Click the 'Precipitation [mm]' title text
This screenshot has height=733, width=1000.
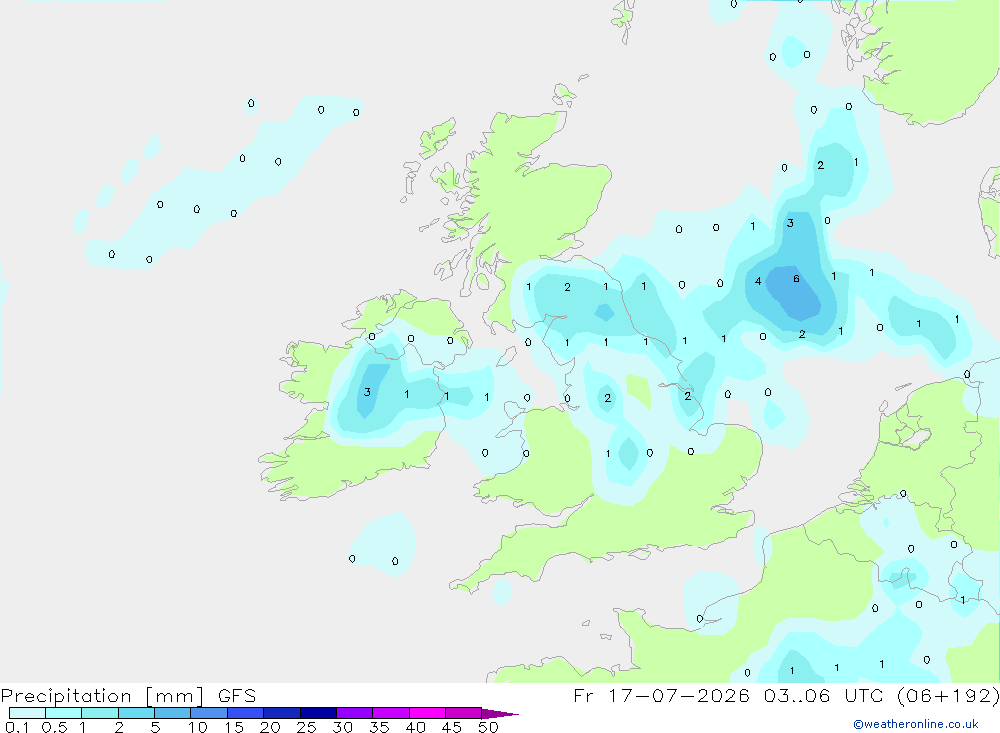pyautogui.click(x=103, y=695)
